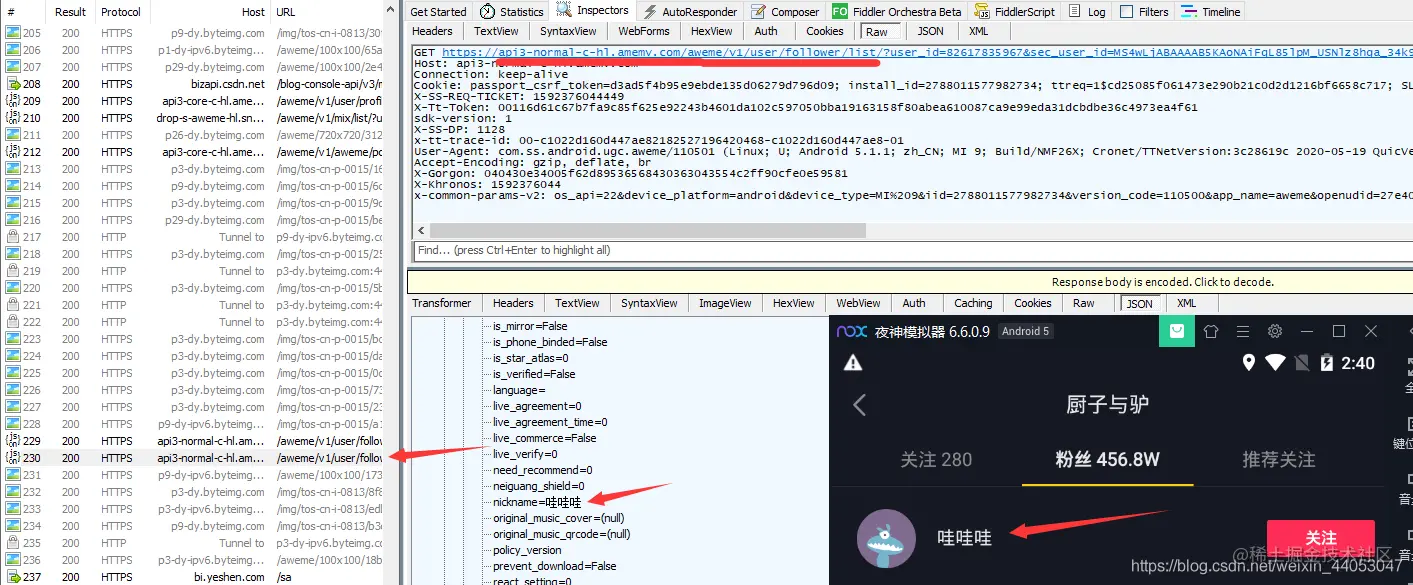
Task: Click the Composer pencil icon
Action: (758, 12)
